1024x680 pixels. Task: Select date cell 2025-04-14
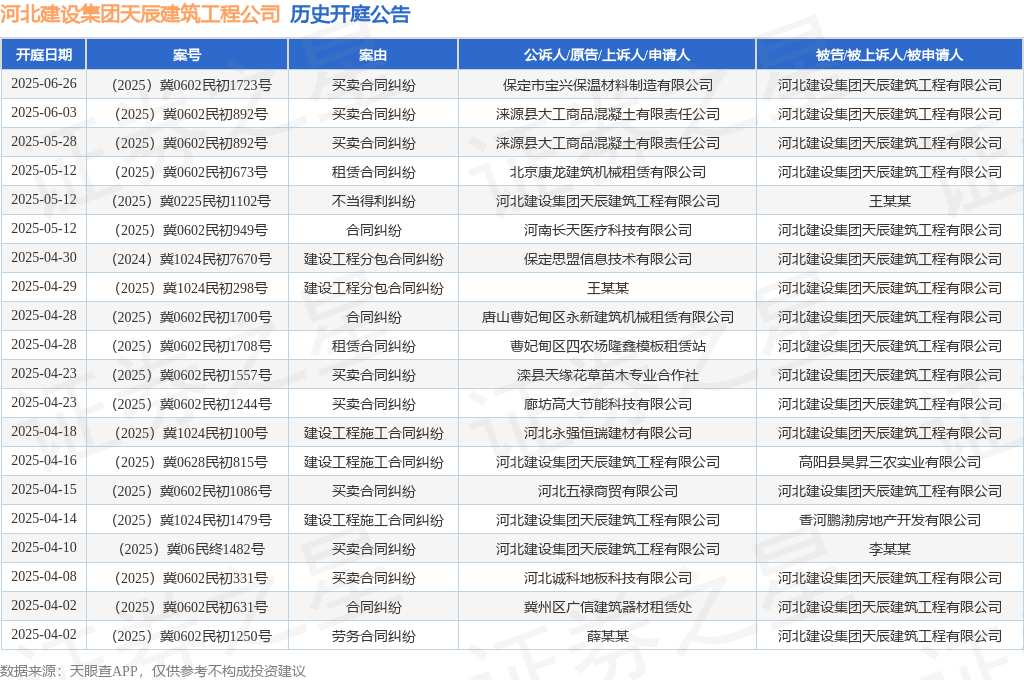(x=44, y=519)
